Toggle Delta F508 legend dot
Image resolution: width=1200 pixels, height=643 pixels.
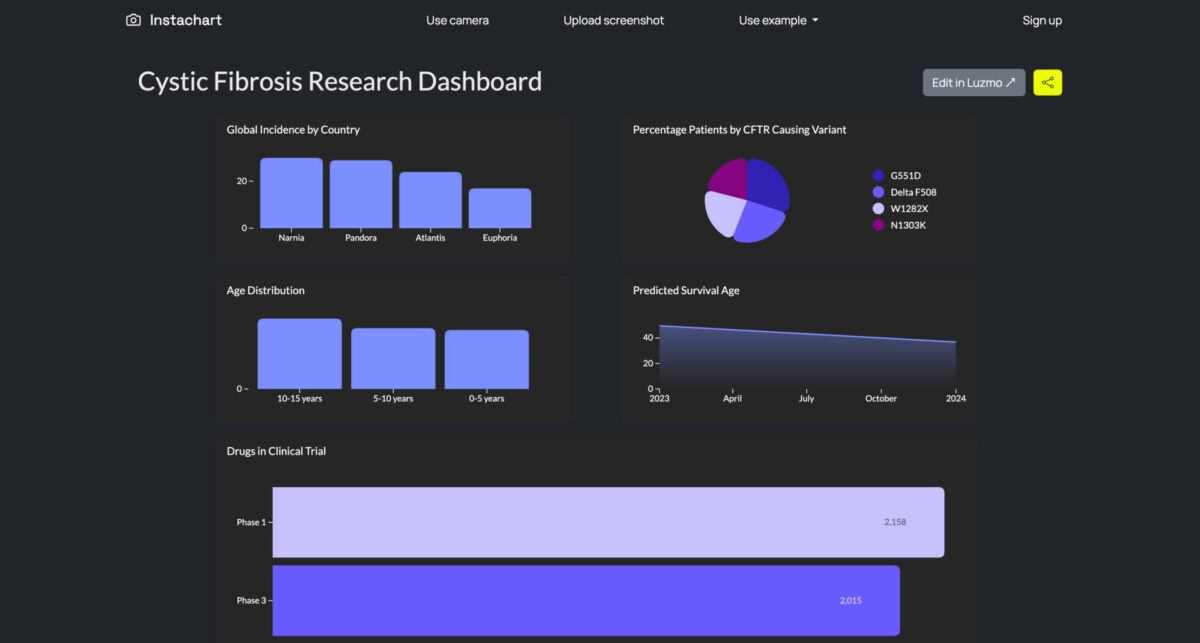(x=878, y=192)
